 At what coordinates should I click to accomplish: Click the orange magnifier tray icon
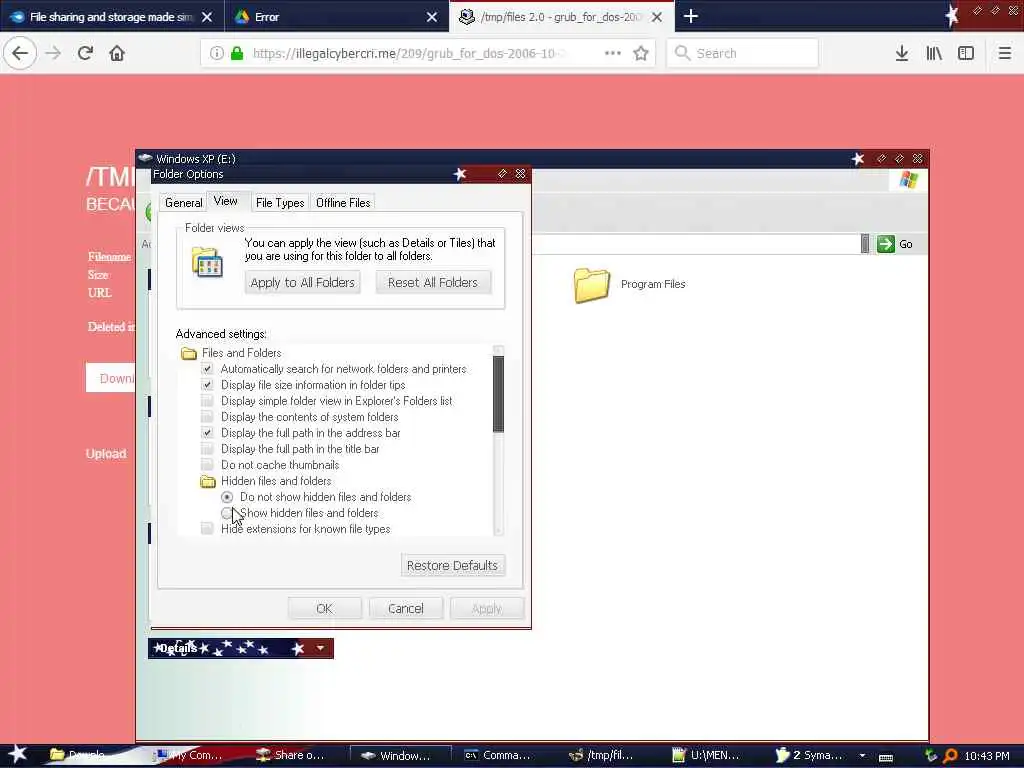(950, 756)
